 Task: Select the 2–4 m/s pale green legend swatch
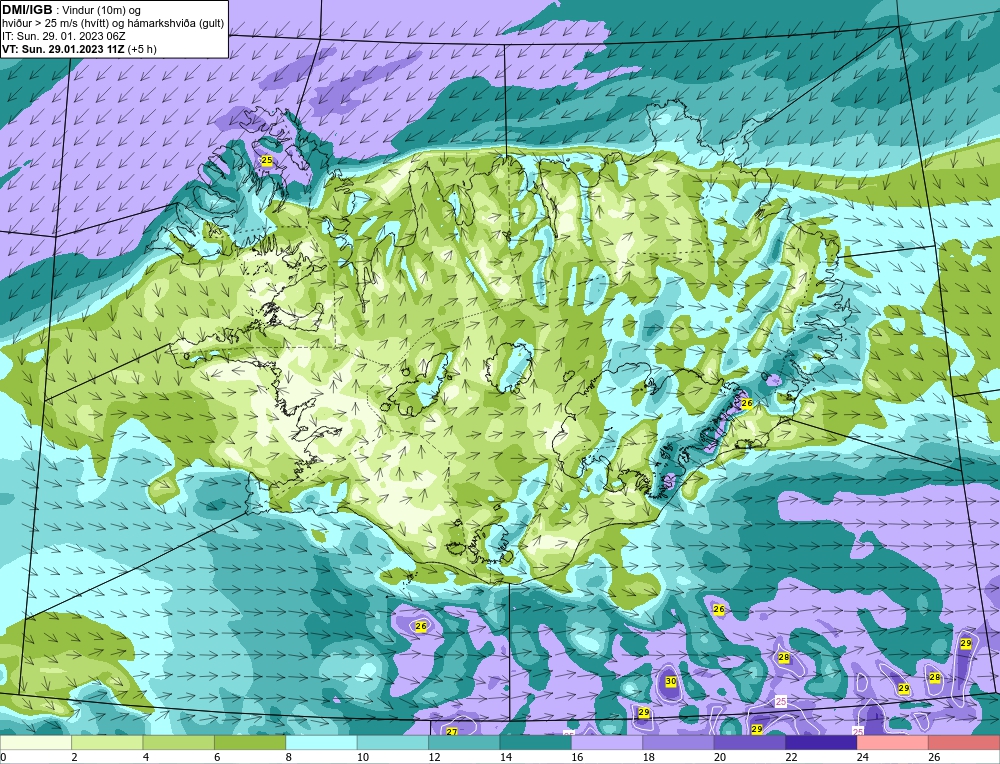[x=107, y=742]
